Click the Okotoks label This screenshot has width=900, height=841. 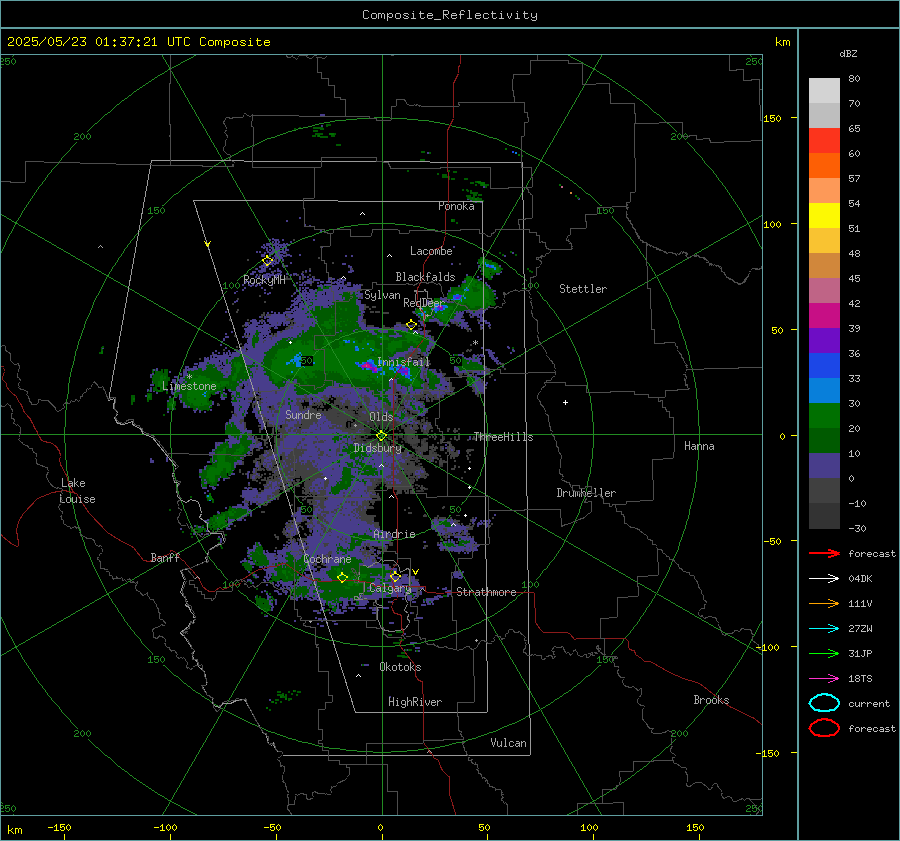(x=400, y=667)
